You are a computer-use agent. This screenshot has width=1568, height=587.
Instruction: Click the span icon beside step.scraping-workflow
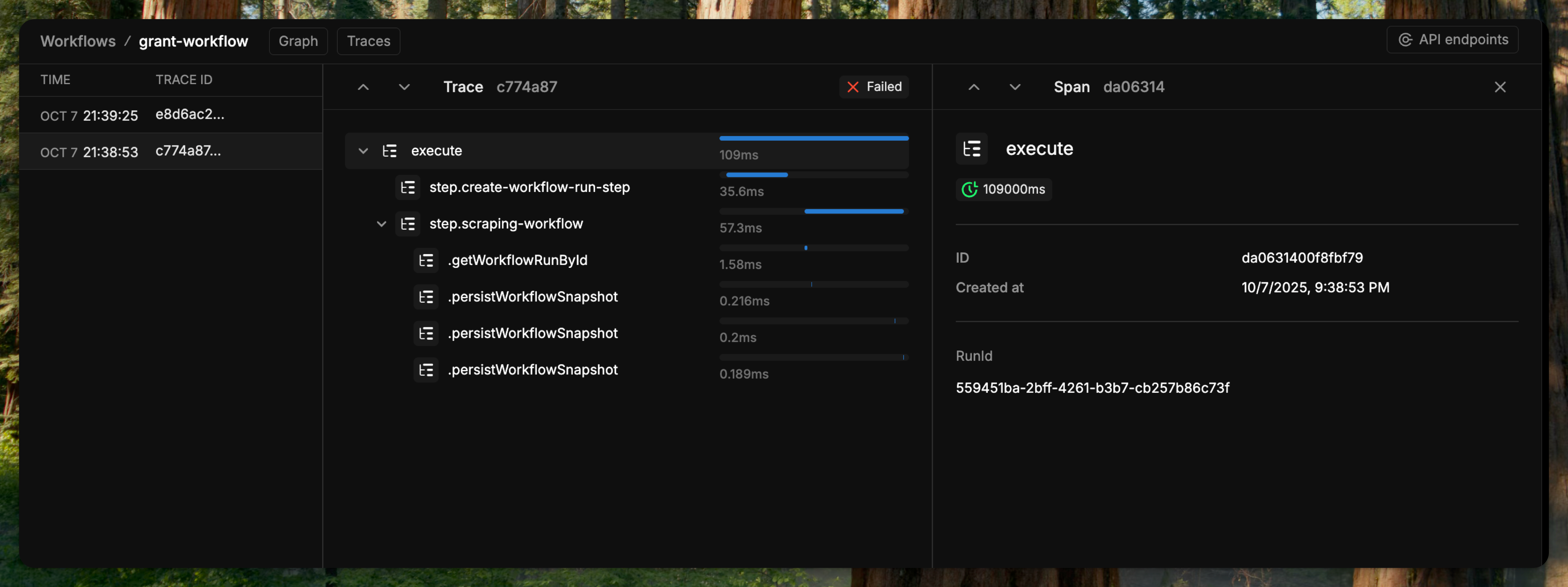[x=407, y=224]
